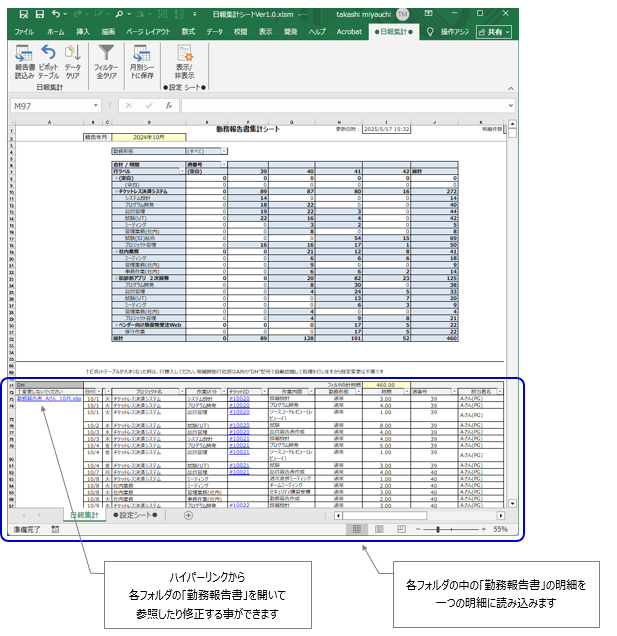
Task: Open the 日付 column filter
Action: tap(99, 391)
